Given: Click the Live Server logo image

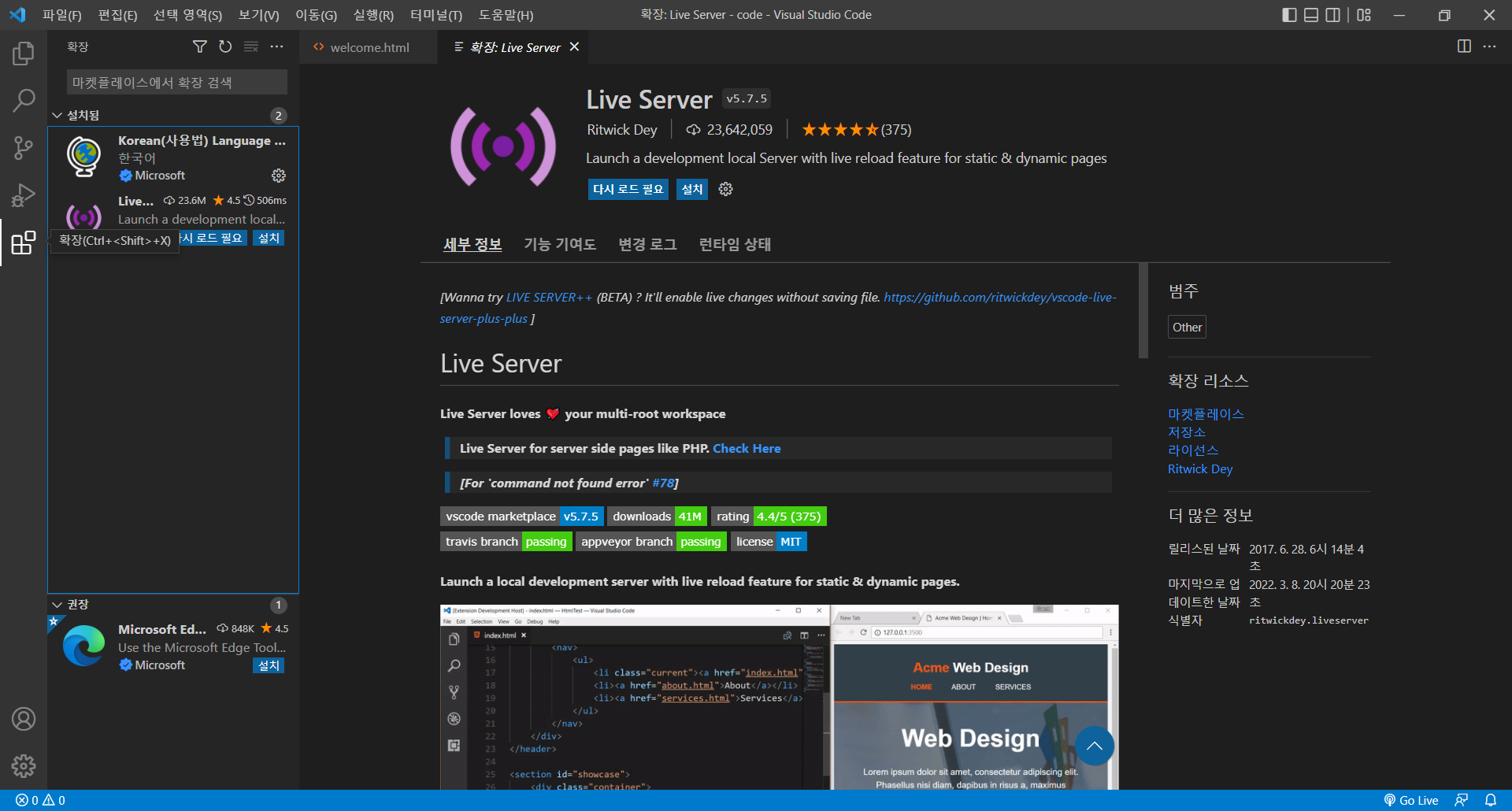Looking at the screenshot, I should click(x=503, y=146).
